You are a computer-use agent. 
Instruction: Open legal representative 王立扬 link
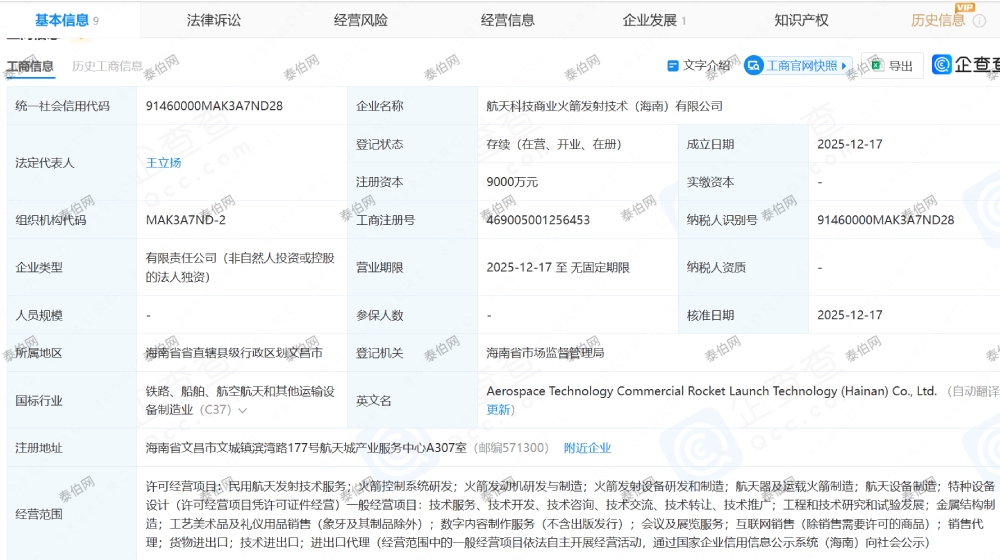164,163
